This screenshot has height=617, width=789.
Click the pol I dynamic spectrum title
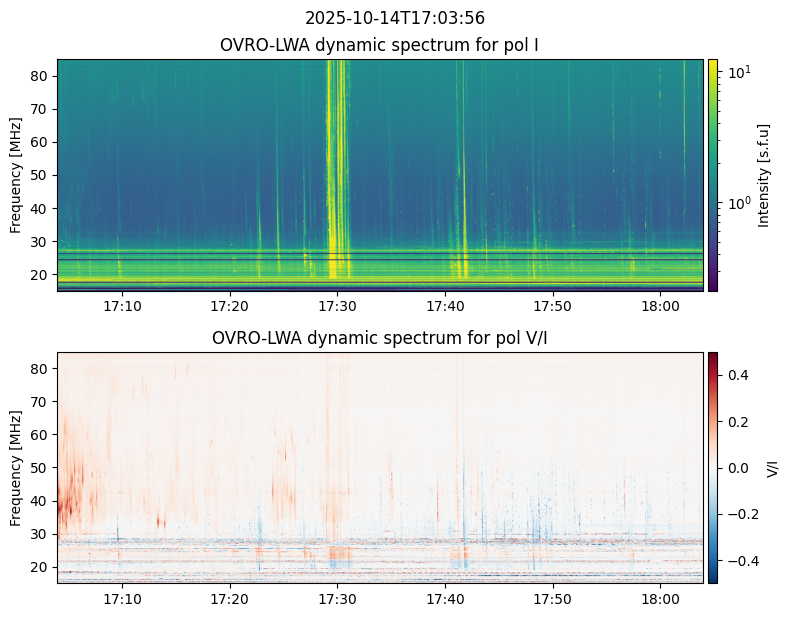[x=379, y=45]
